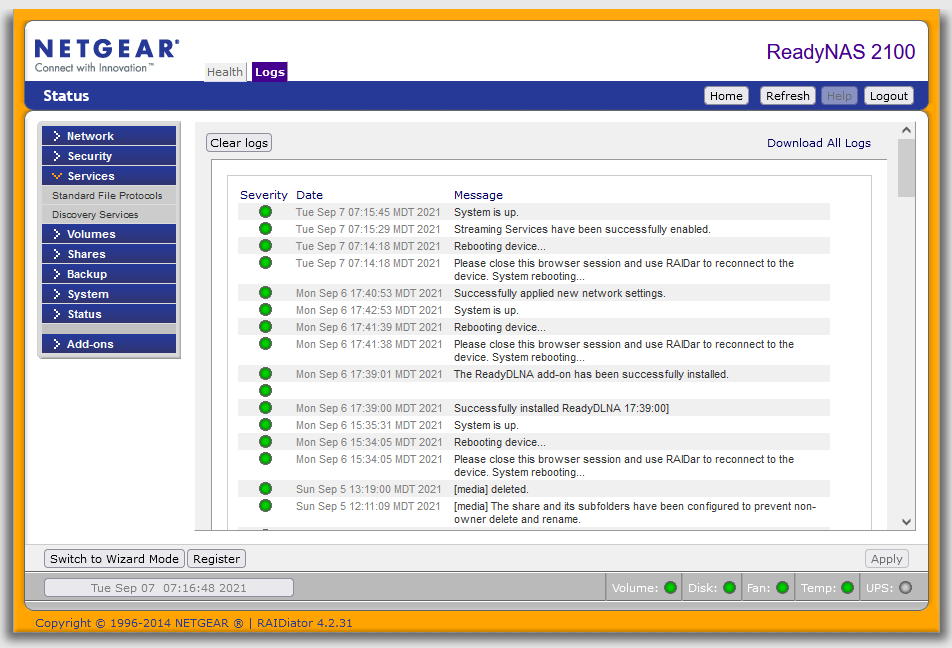The height and width of the screenshot is (648, 952).
Task: Click severity icon for Tue Sep 7 07:15:45 entry
Action: pyautogui.click(x=265, y=212)
